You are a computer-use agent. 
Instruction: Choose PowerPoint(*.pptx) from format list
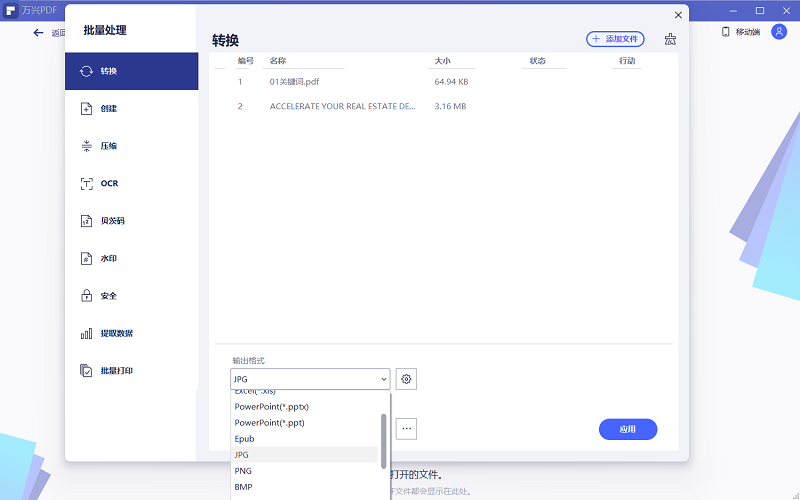[271, 407]
